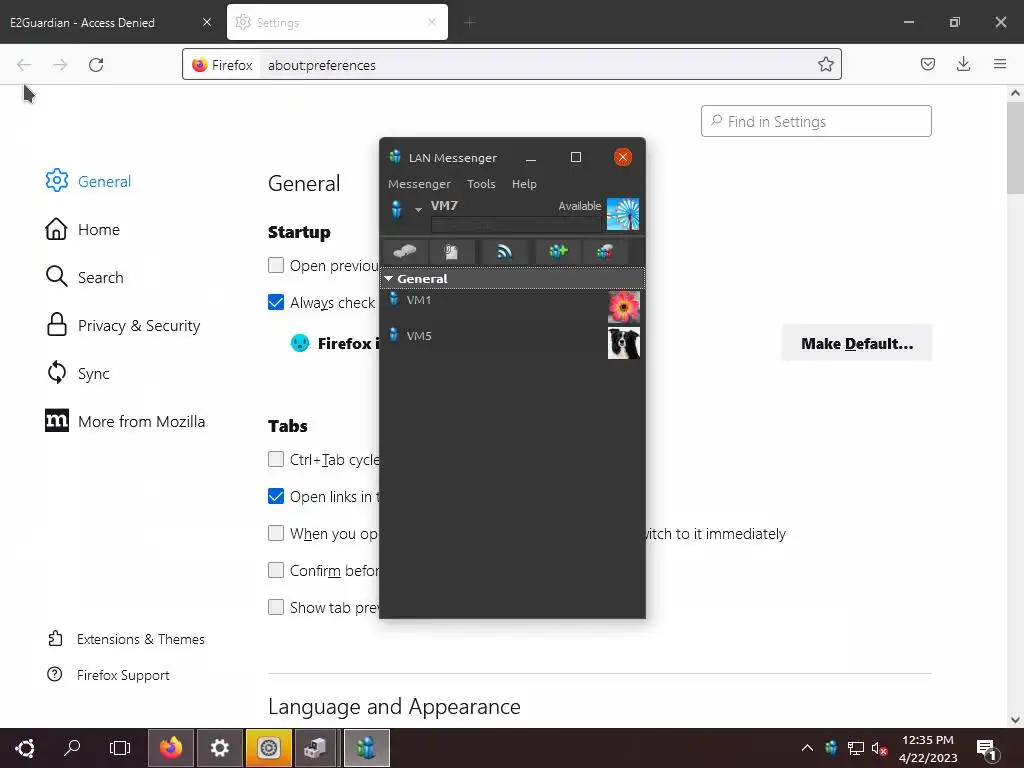1024x768 pixels.
Task: Click the LAN Messenger system tray icon
Action: tap(831, 748)
